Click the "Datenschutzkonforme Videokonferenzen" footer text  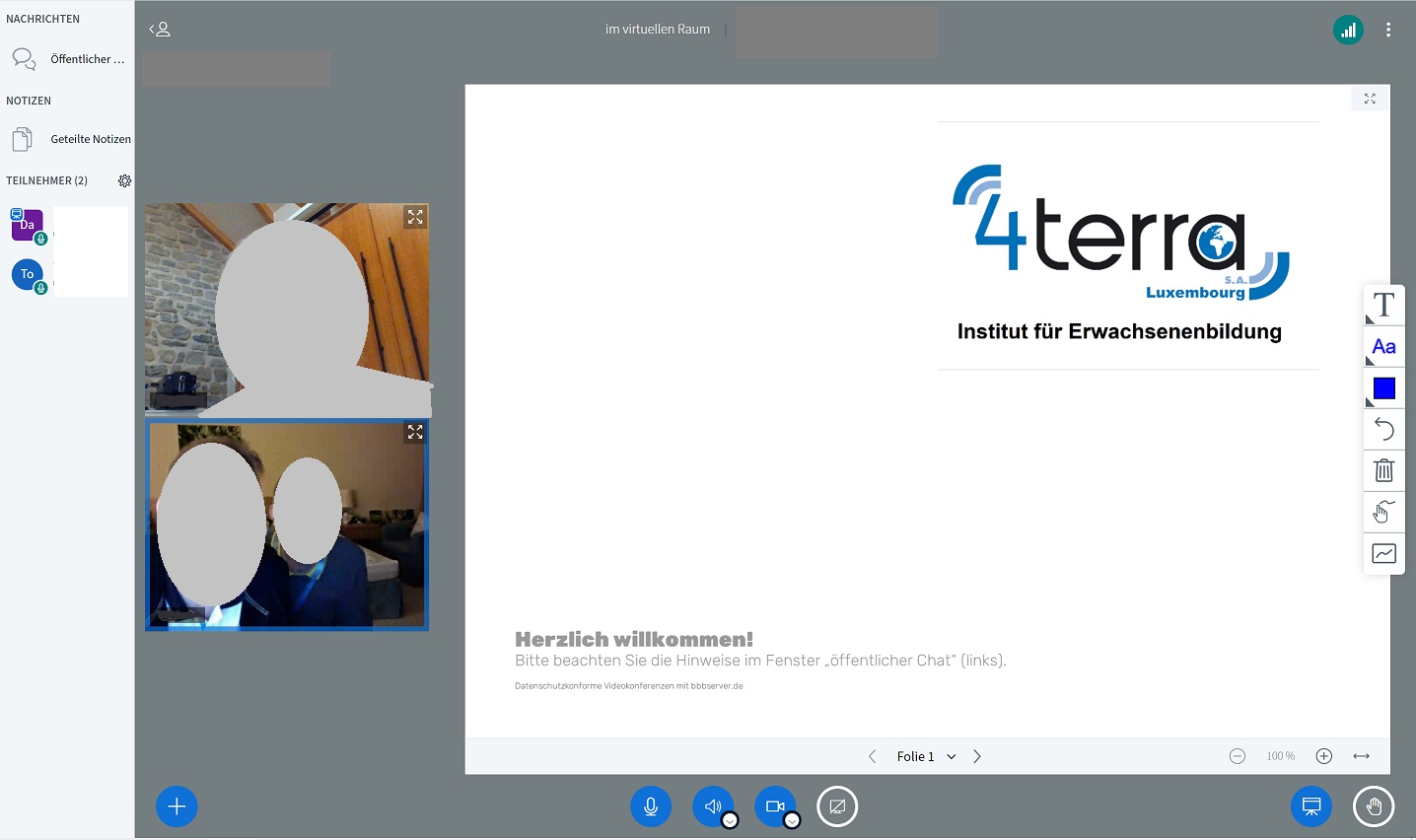[x=629, y=686]
